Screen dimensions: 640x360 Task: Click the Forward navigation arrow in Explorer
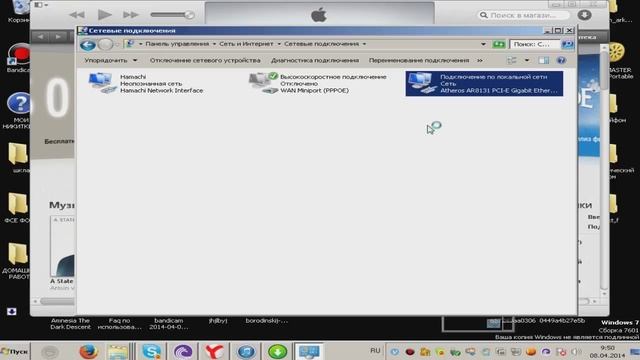106,44
